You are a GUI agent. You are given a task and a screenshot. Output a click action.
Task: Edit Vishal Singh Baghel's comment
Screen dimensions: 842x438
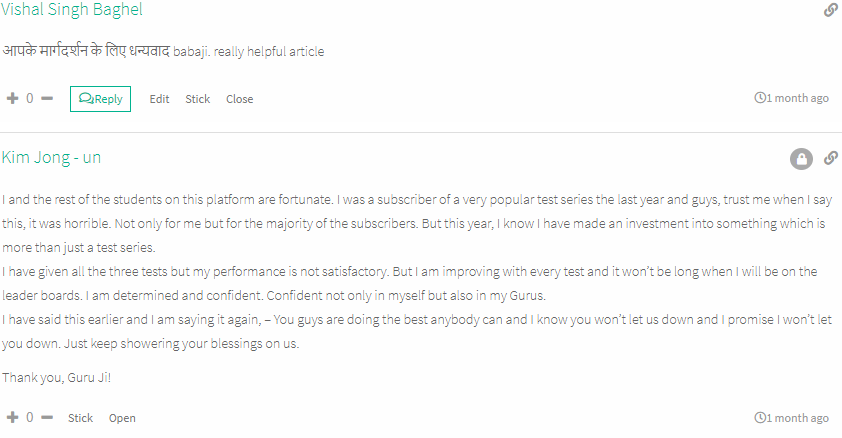click(x=159, y=99)
